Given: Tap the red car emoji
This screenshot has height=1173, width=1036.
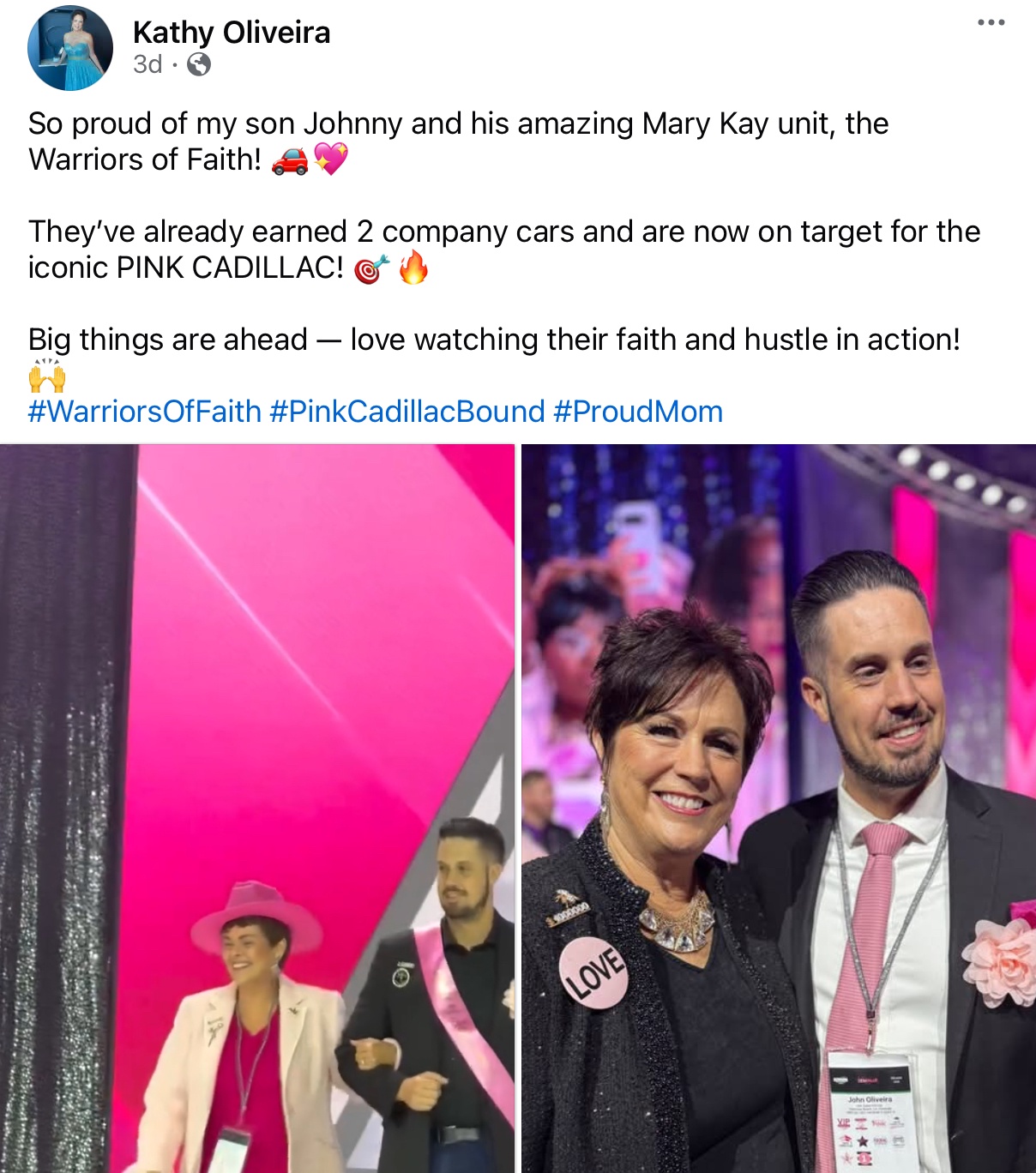Looking at the screenshot, I should 290,160.
